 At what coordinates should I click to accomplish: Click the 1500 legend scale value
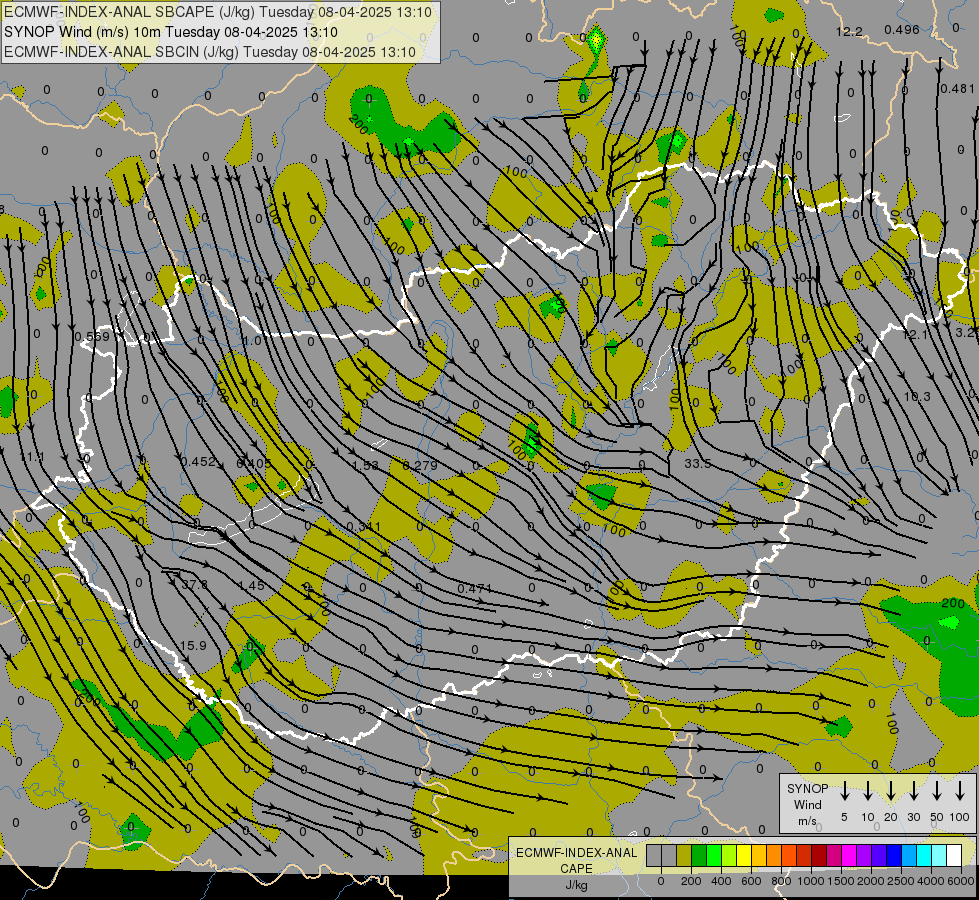click(x=840, y=881)
